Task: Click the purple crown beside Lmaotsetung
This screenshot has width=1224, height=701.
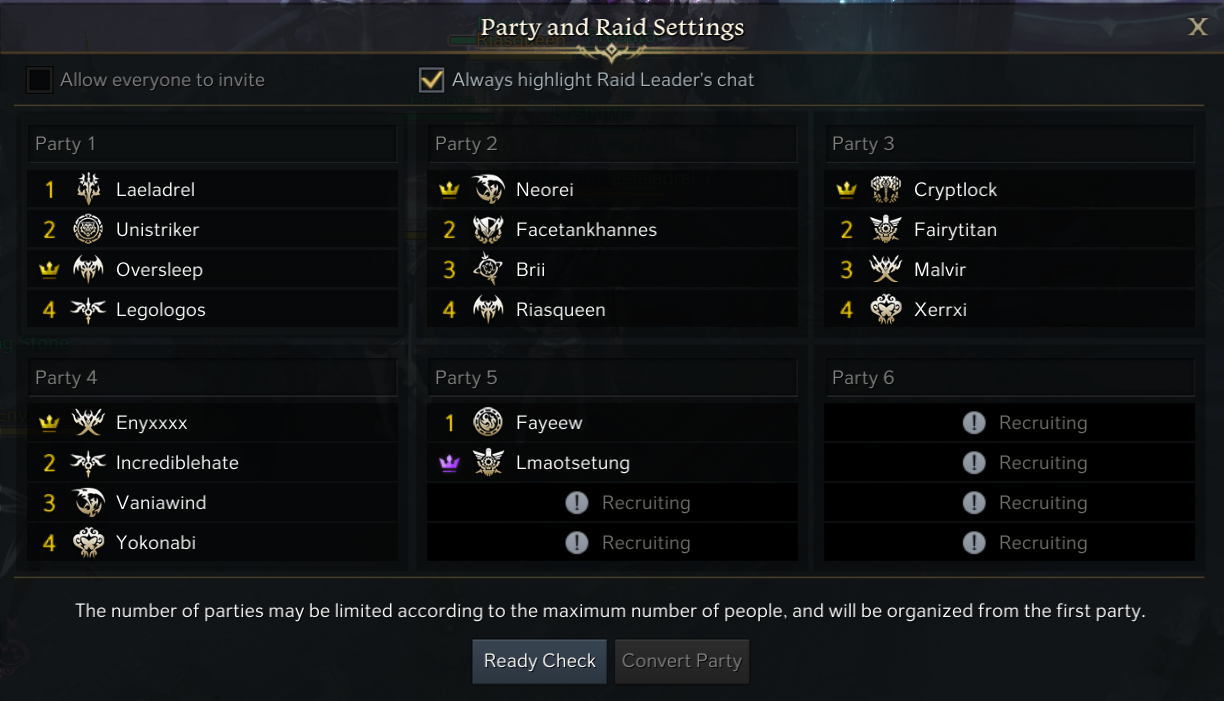Action: click(x=449, y=463)
